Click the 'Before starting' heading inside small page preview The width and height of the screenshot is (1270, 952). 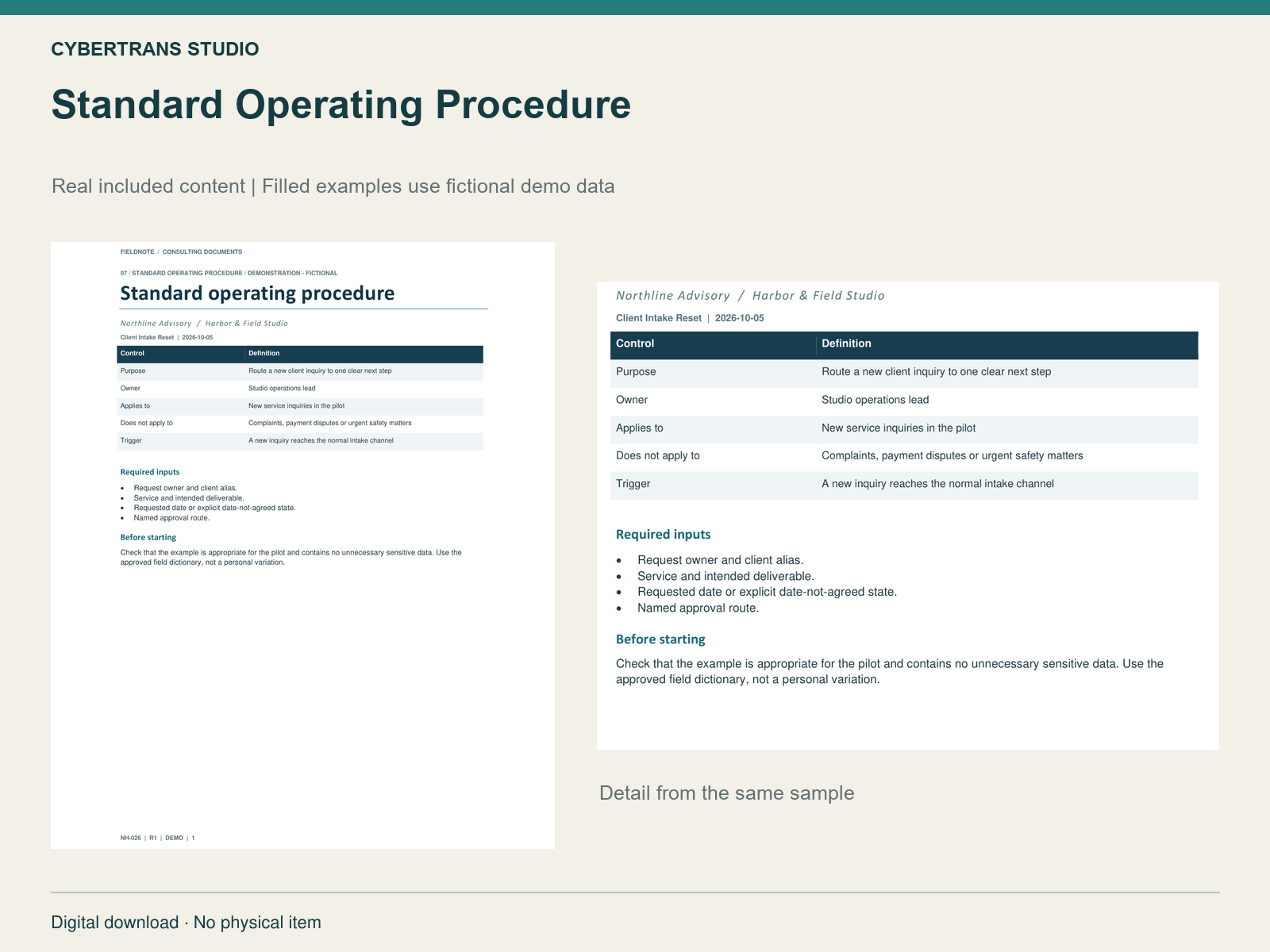pyautogui.click(x=148, y=538)
